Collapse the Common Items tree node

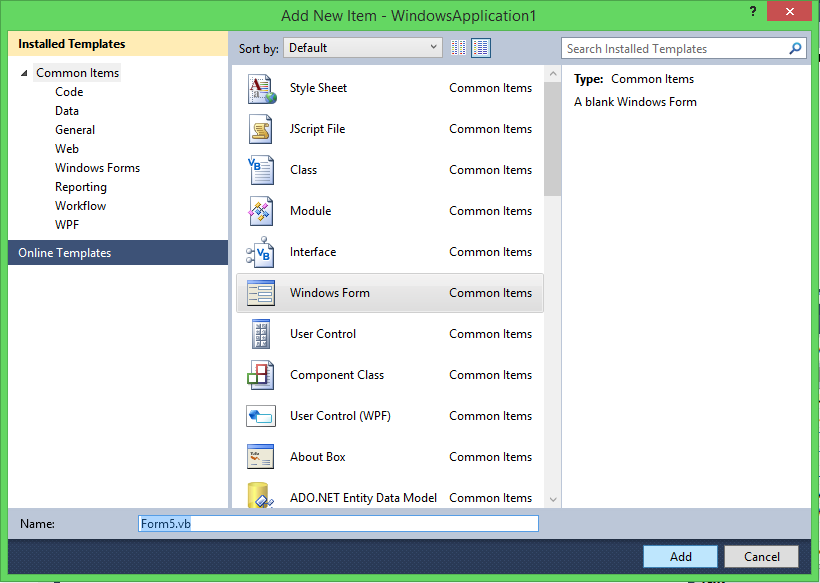tap(25, 72)
